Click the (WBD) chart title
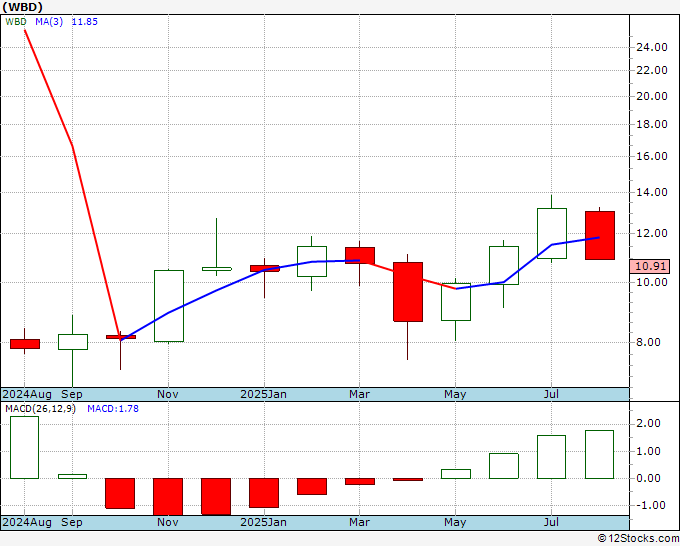Image resolution: width=680 pixels, height=546 pixels. click(23, 7)
